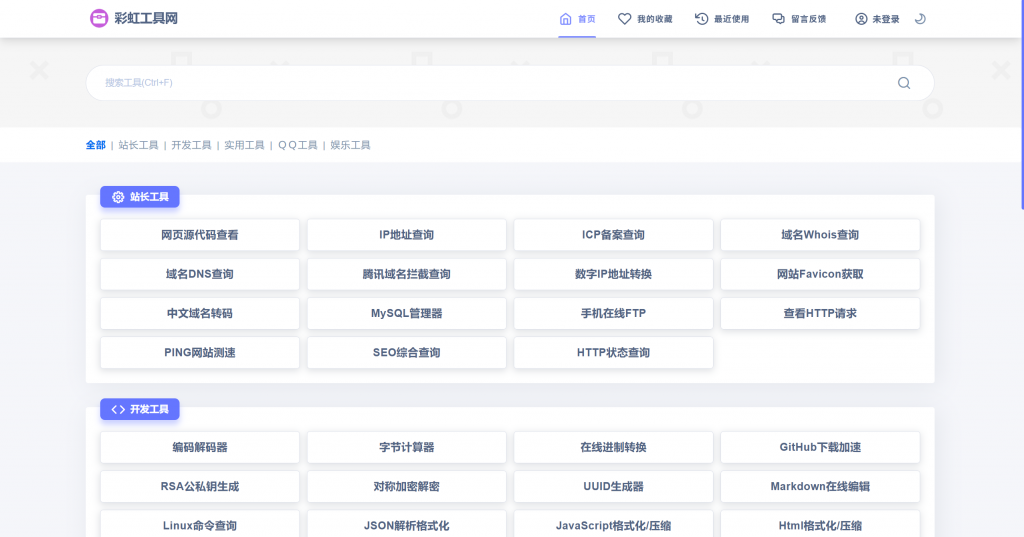Click the page vertical scrollbar thumb
The height and width of the screenshot is (537, 1024).
click(1022, 105)
